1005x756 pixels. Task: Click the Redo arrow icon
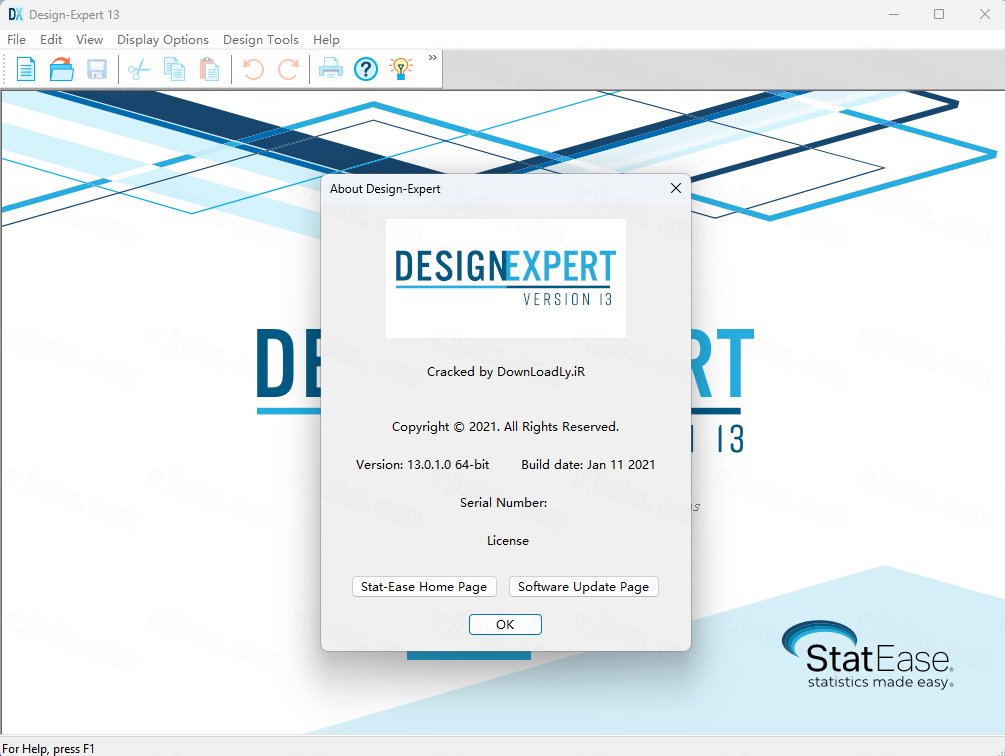[288, 69]
